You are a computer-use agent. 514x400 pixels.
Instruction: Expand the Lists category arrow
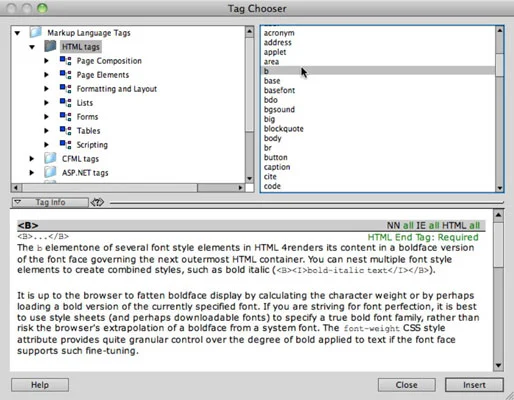pos(46,103)
